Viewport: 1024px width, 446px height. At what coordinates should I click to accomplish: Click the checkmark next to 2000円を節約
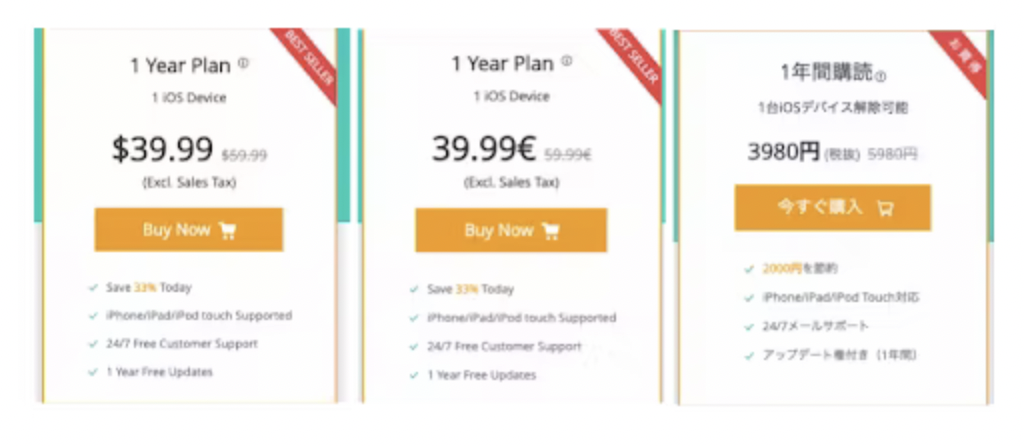pos(748,268)
